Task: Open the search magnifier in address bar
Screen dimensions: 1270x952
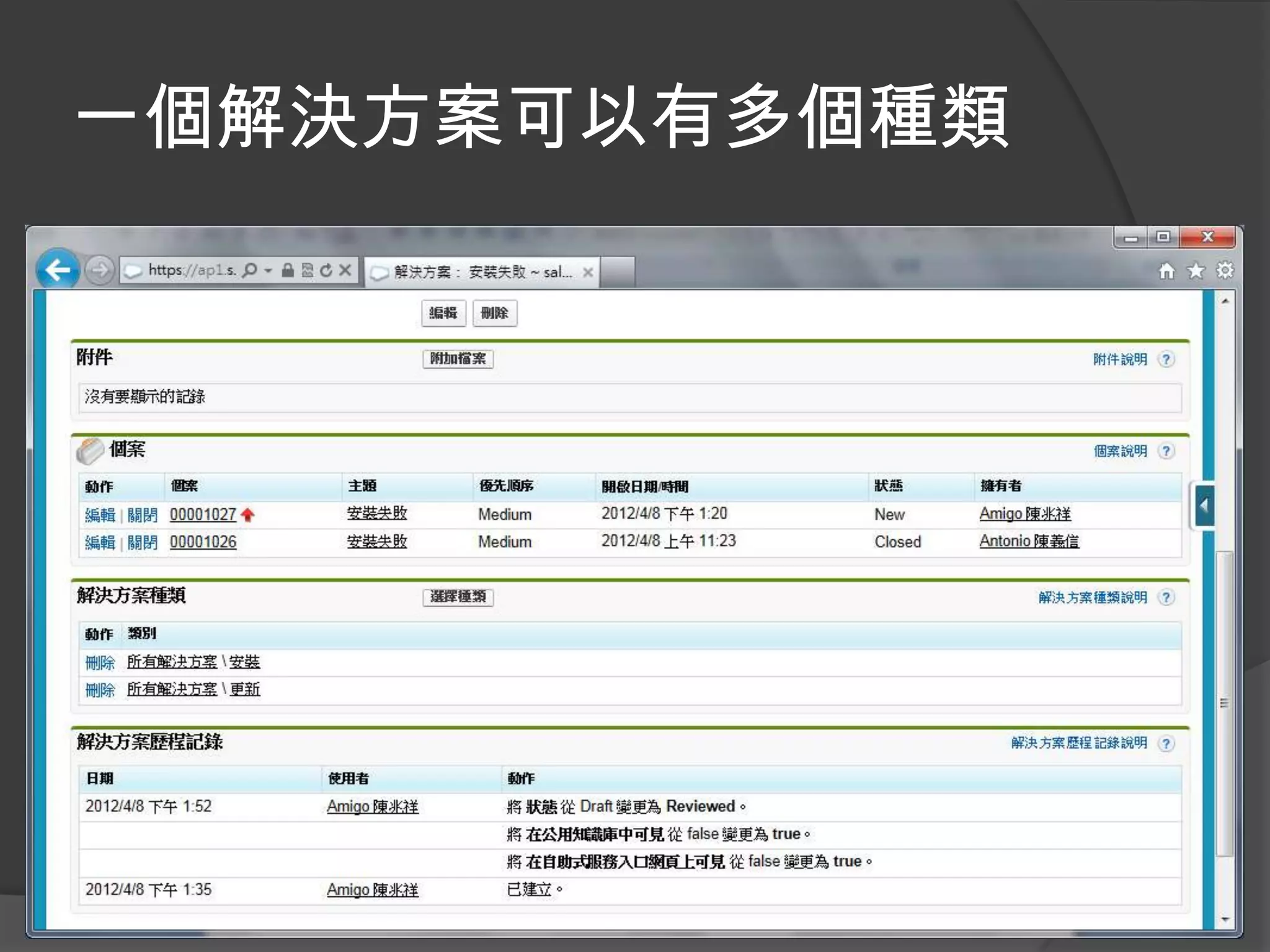Action: tap(249, 270)
